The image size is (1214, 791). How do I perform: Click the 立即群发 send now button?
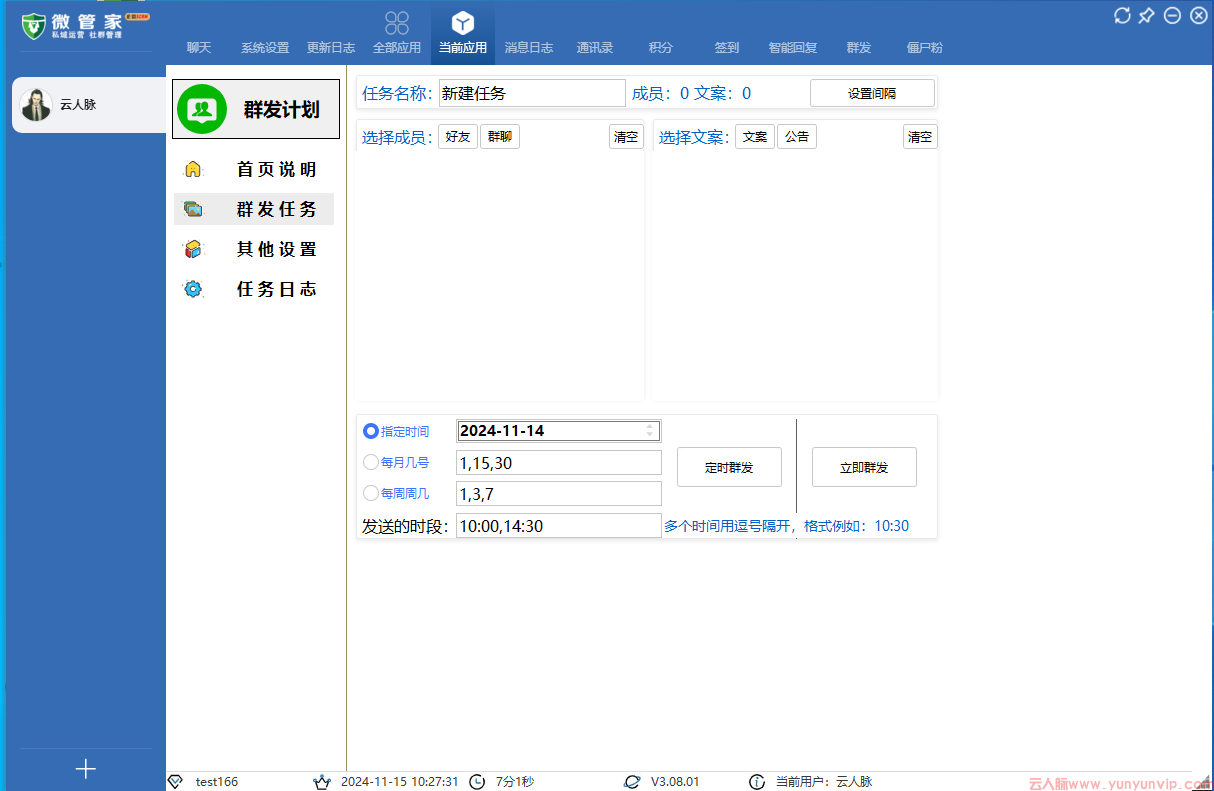(x=864, y=466)
